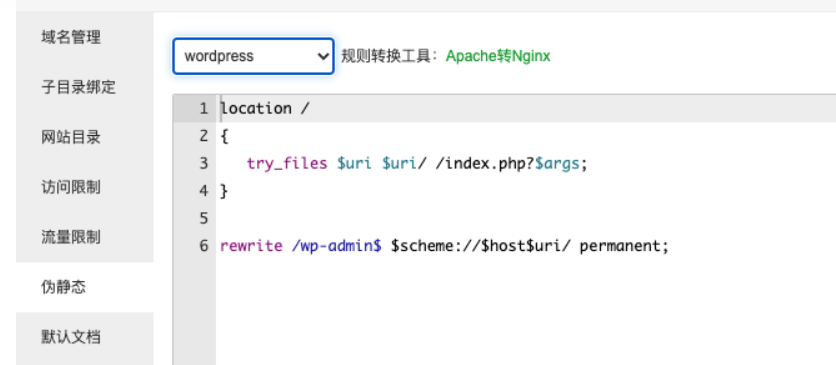Click the 'location /' code line

click(x=265, y=109)
